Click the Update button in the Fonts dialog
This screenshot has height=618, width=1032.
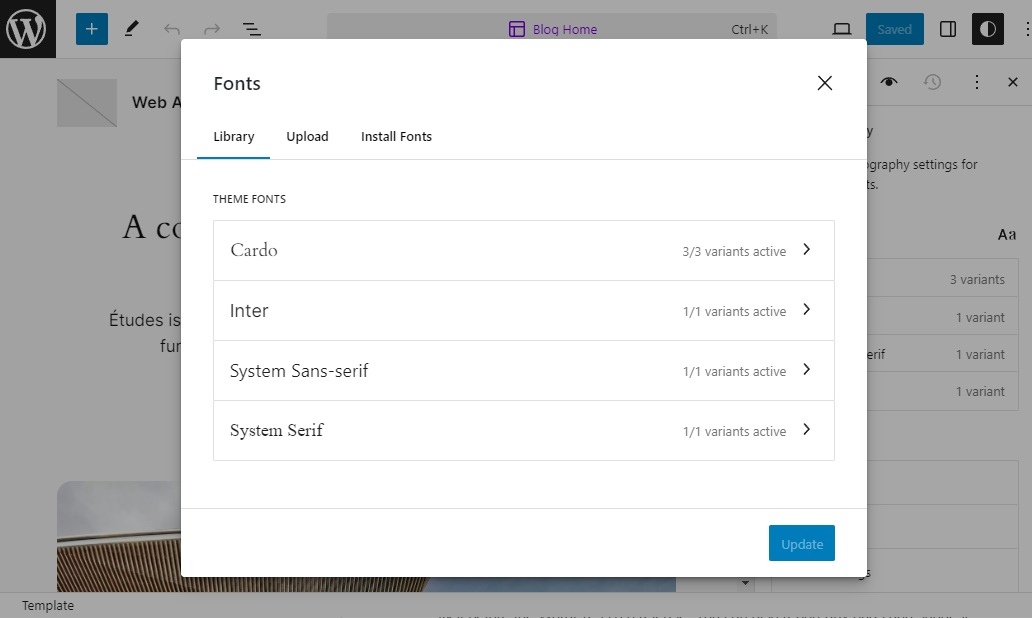pyautogui.click(x=801, y=543)
